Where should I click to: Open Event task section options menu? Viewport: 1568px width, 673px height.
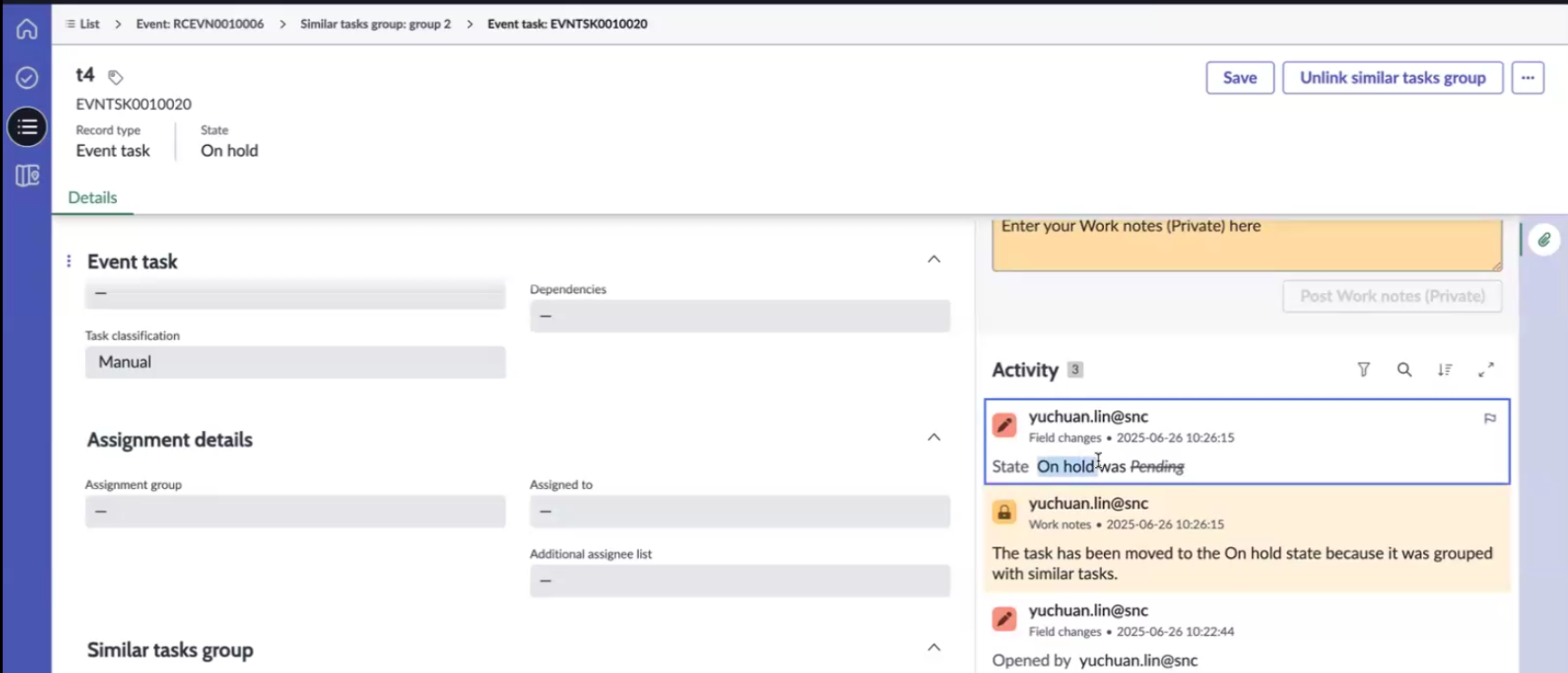[x=69, y=261]
